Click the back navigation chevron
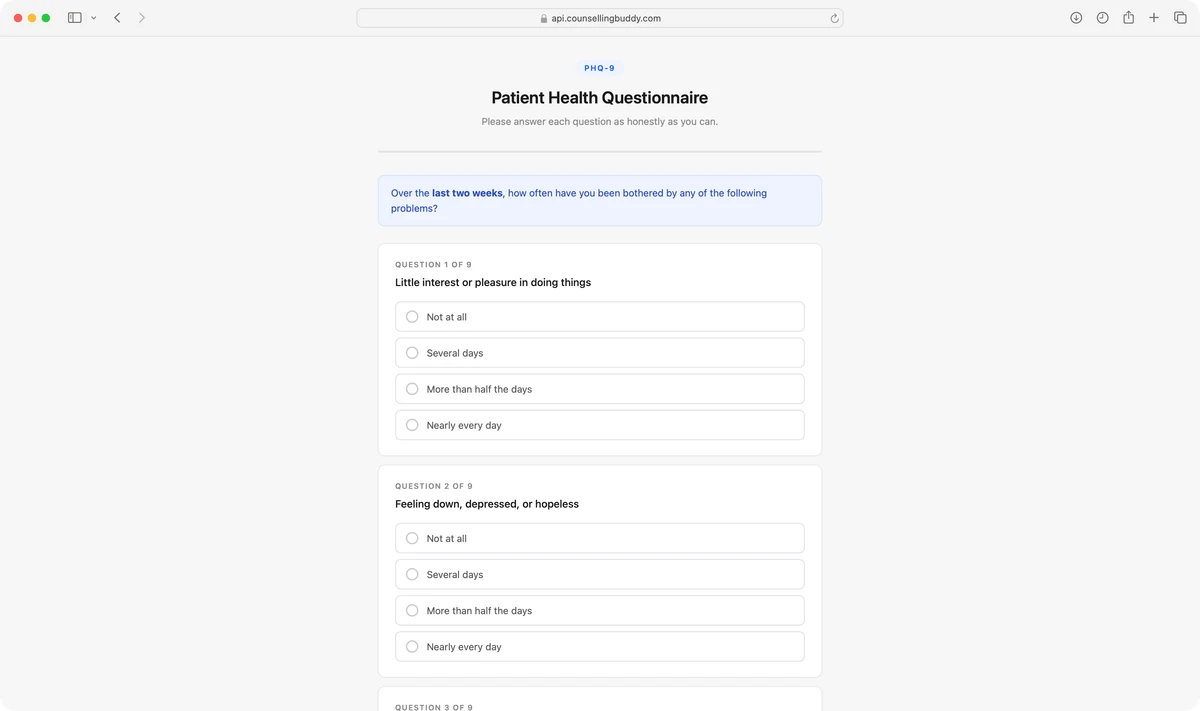This screenshot has width=1200, height=711. click(x=117, y=17)
